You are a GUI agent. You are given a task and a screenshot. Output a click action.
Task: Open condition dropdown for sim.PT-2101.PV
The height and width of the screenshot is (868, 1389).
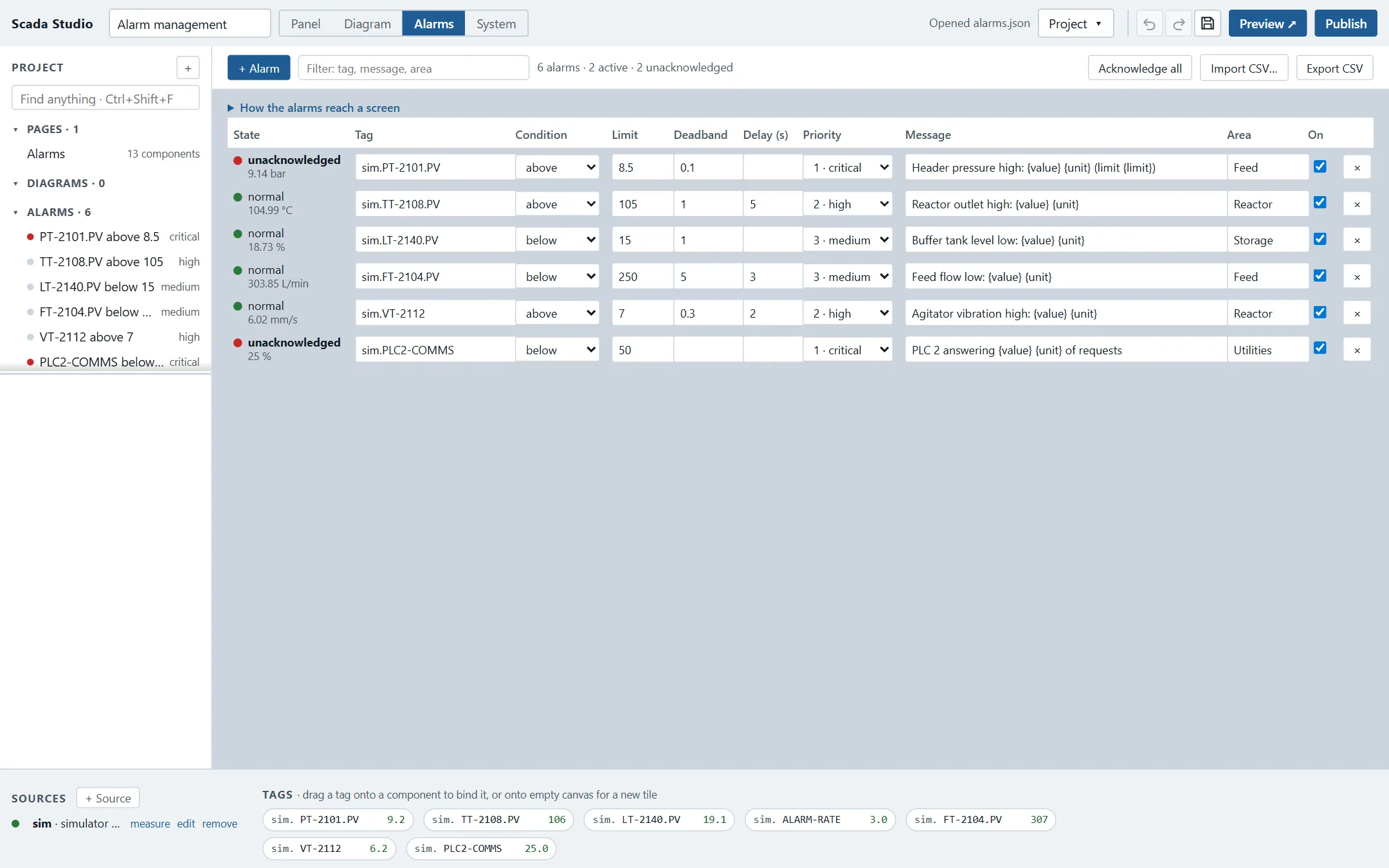point(558,168)
